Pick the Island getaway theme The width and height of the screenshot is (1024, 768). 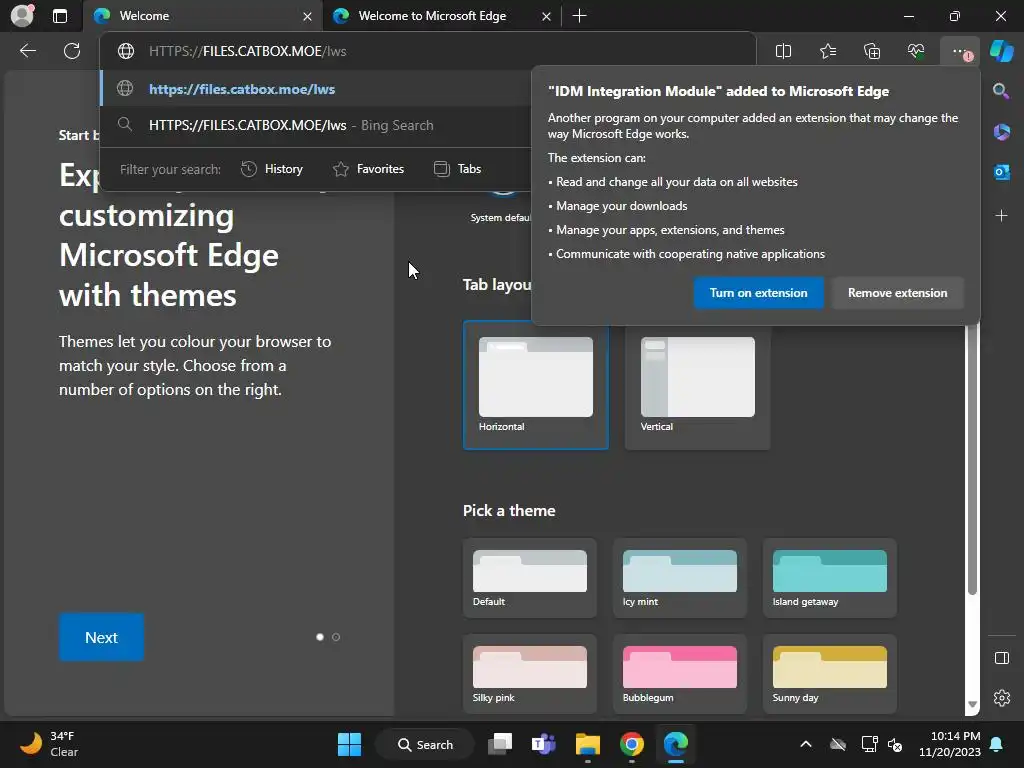pos(829,578)
